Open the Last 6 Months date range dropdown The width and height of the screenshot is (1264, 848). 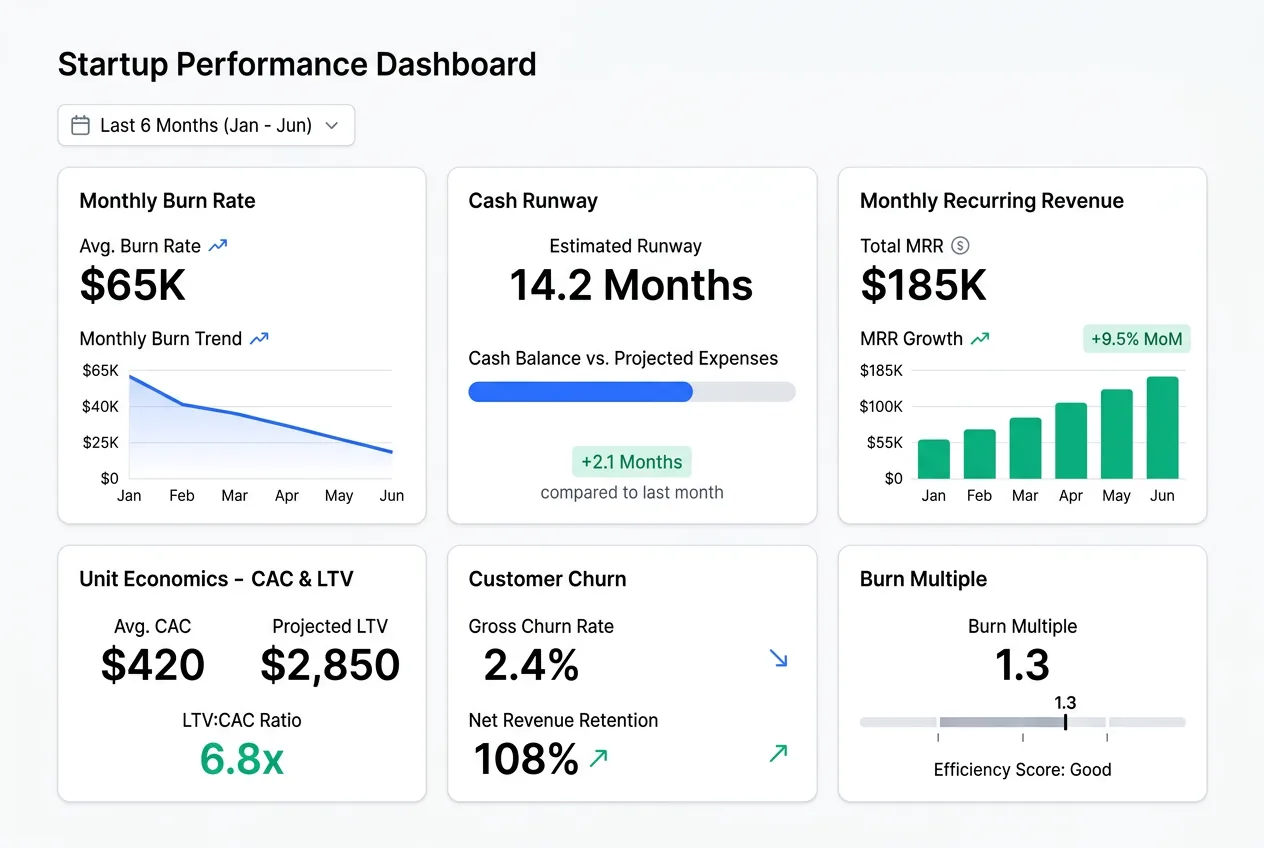pyautogui.click(x=206, y=124)
